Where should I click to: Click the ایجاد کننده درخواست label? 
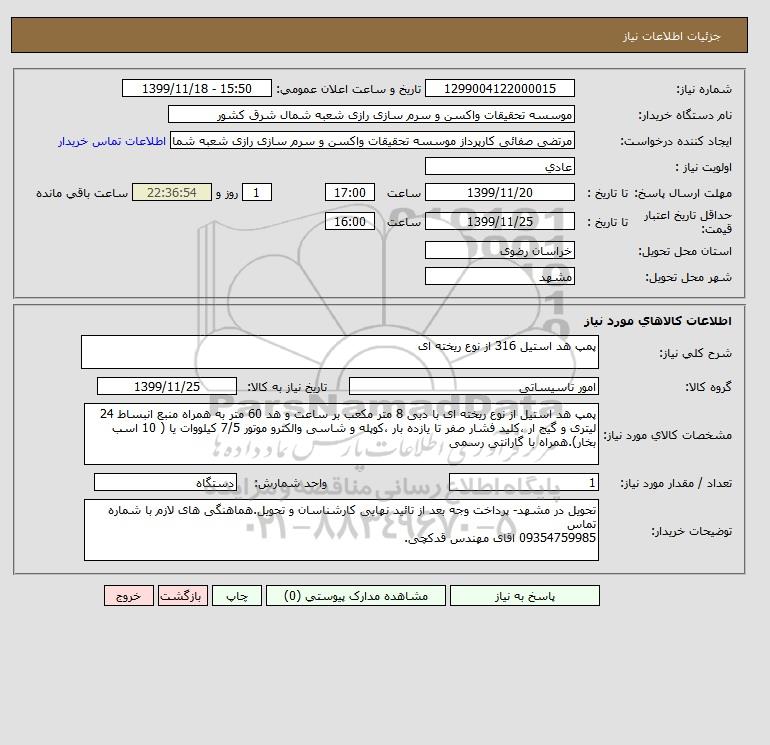[x=676, y=141]
